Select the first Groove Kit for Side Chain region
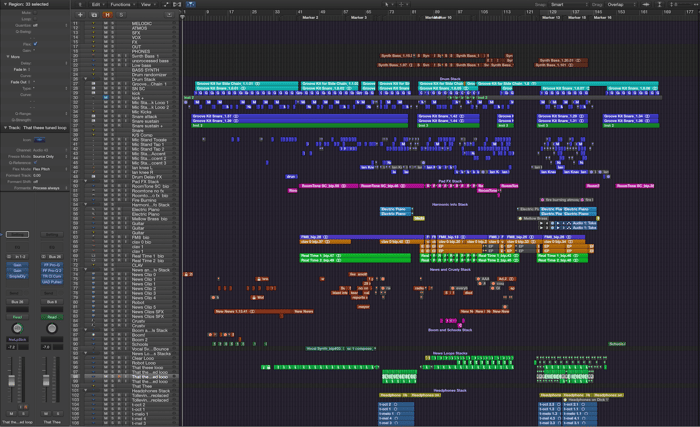Viewport: 700px width, 427px height. tap(246, 84)
